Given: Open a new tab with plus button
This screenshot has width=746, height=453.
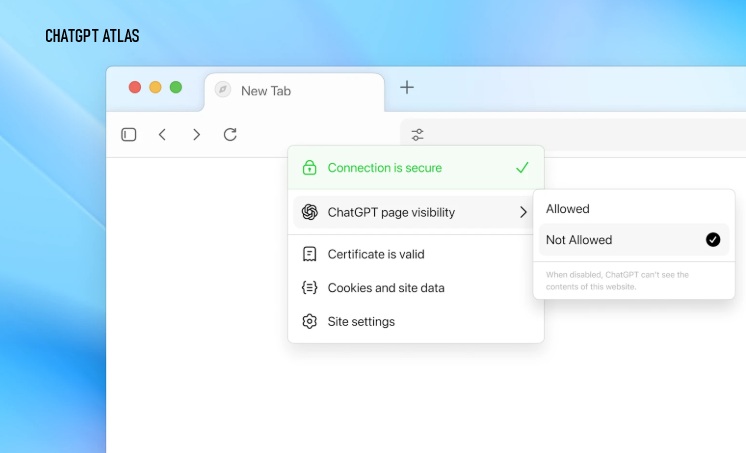Looking at the screenshot, I should point(407,87).
